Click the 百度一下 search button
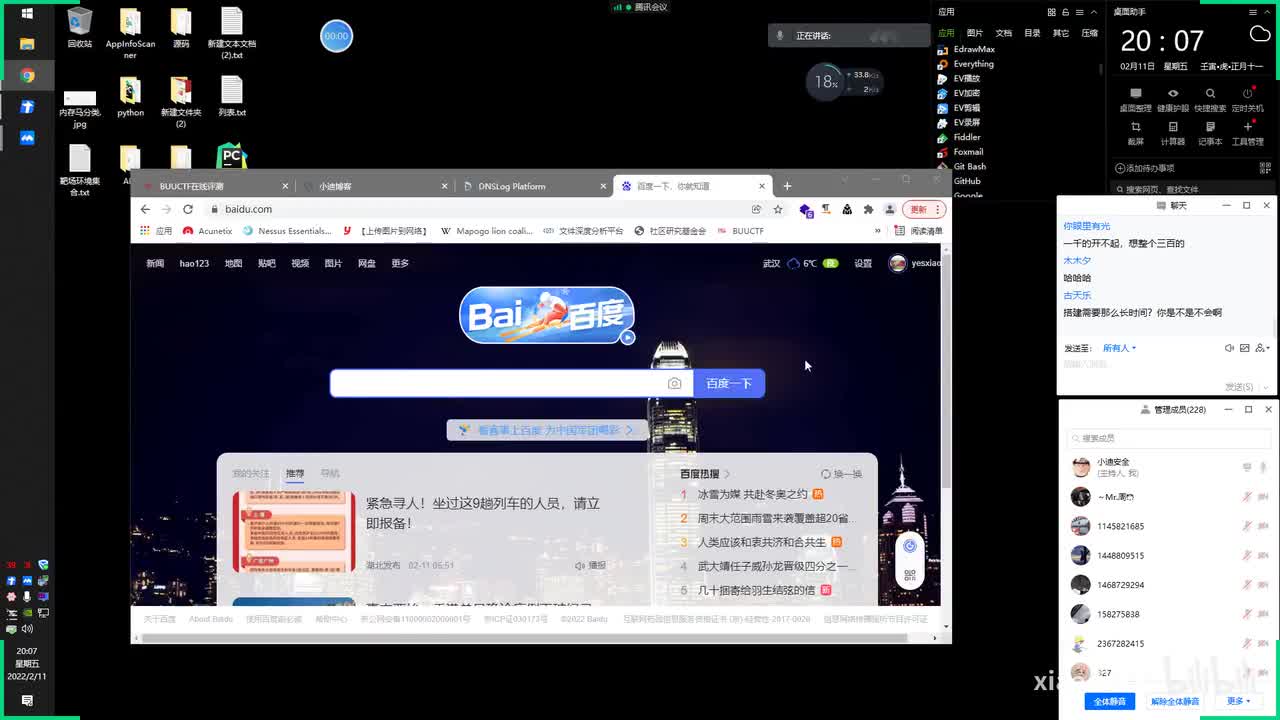Image resolution: width=1280 pixels, height=720 pixels. click(729, 383)
